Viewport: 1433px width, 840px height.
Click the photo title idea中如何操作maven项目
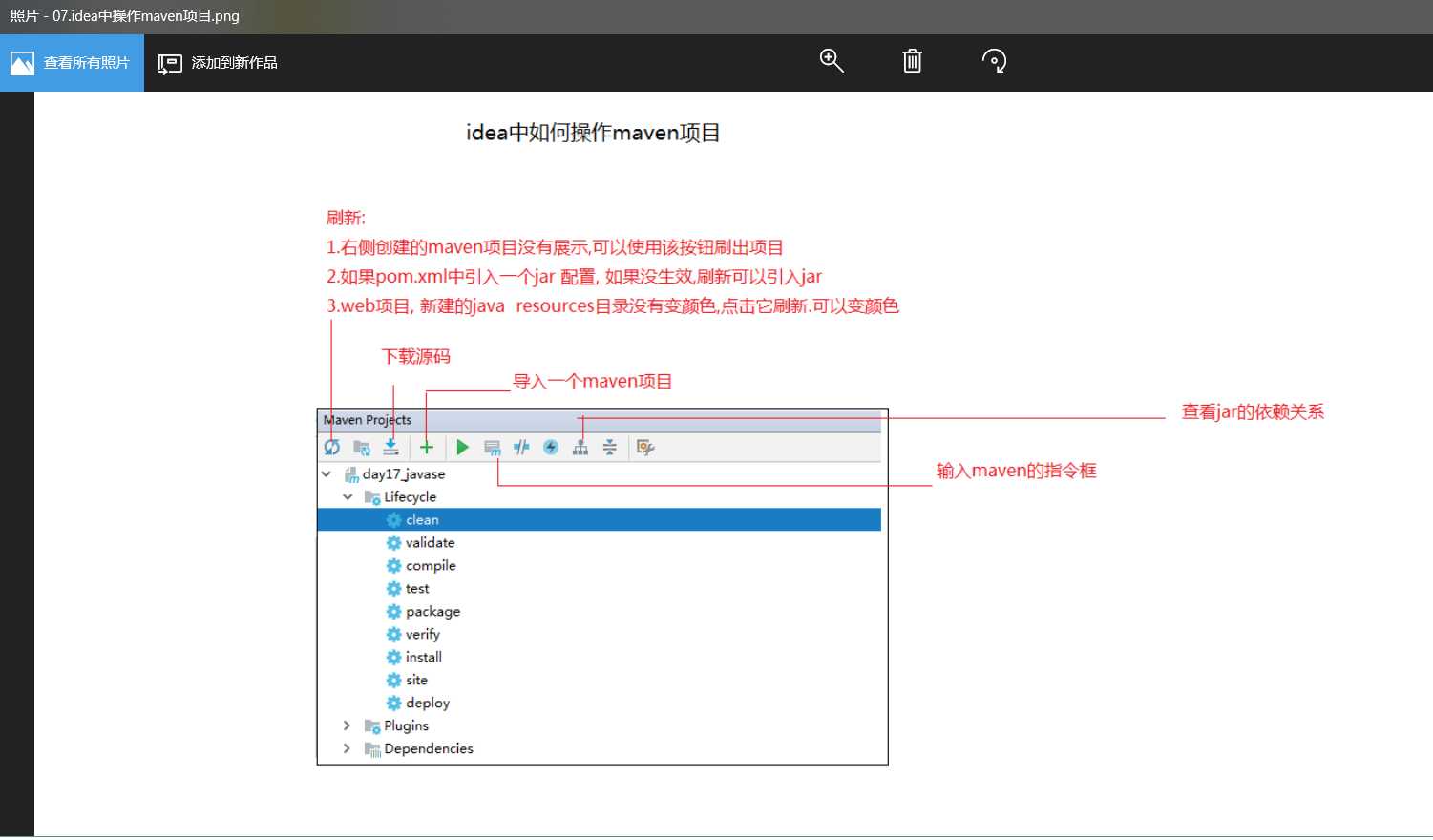coord(593,133)
